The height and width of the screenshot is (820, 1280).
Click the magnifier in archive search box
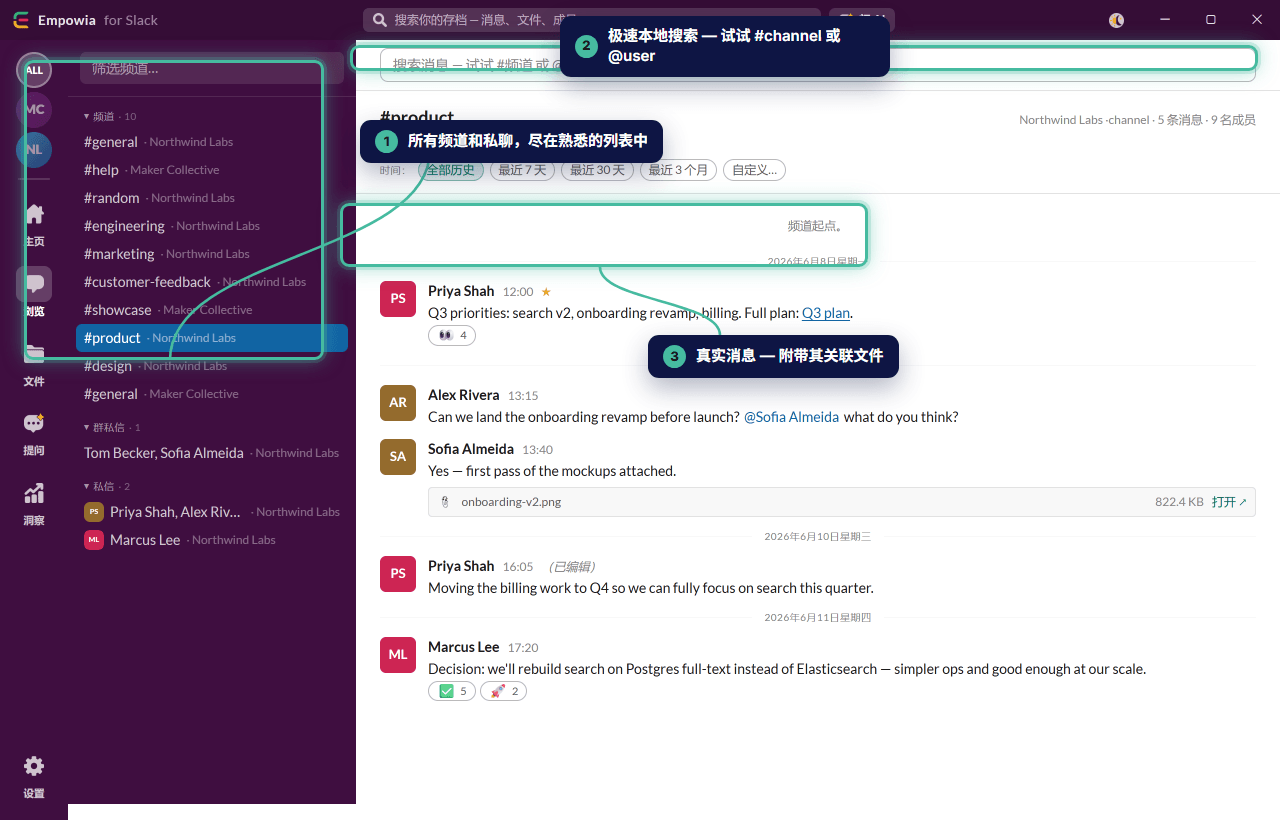[380, 20]
